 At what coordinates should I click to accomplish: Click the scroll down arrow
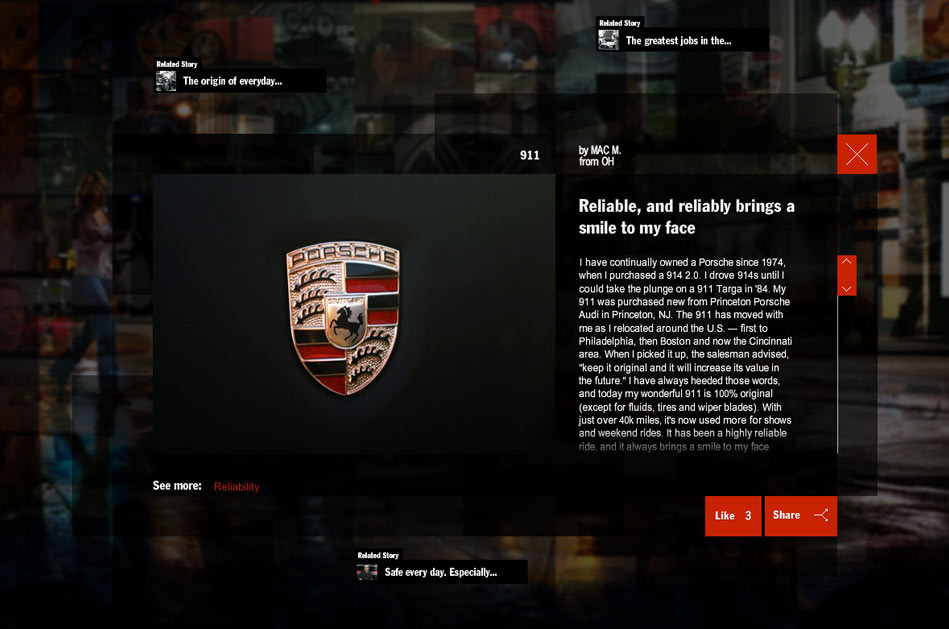846,288
